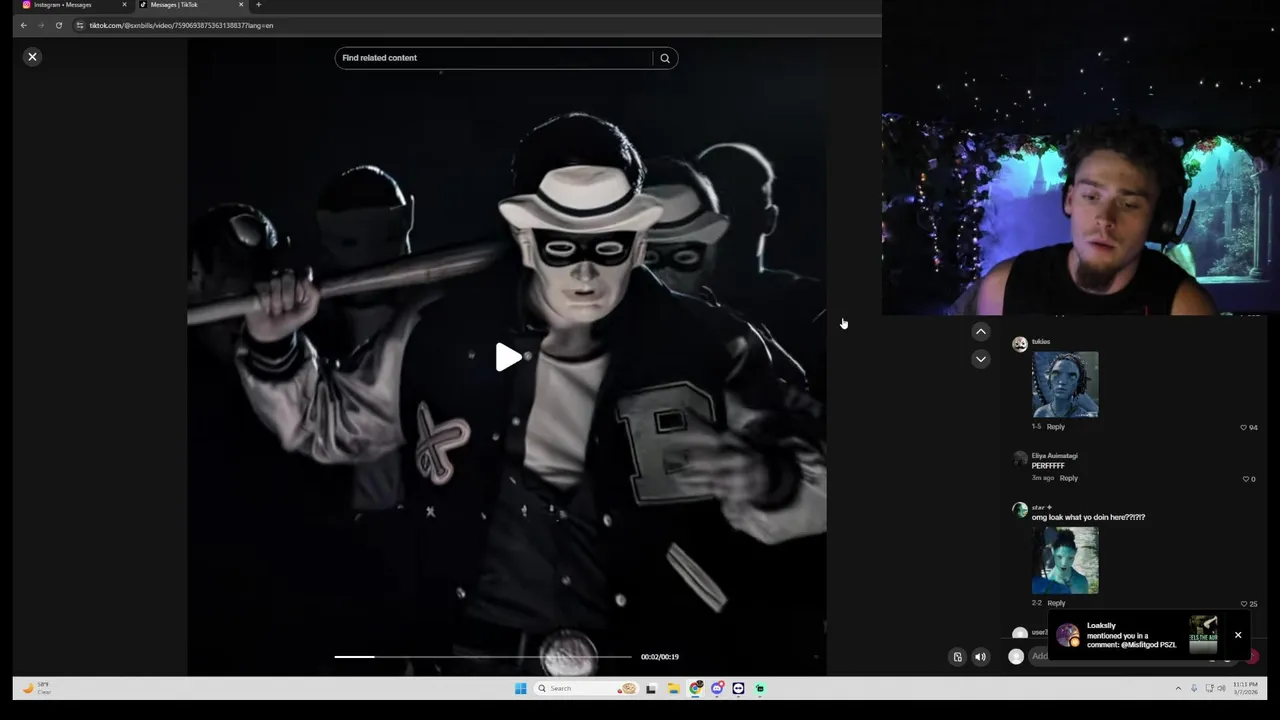Viewport: 1280px width, 720px height.
Task: Dismiss the Loakslly mention notification
Action: tap(1238, 635)
